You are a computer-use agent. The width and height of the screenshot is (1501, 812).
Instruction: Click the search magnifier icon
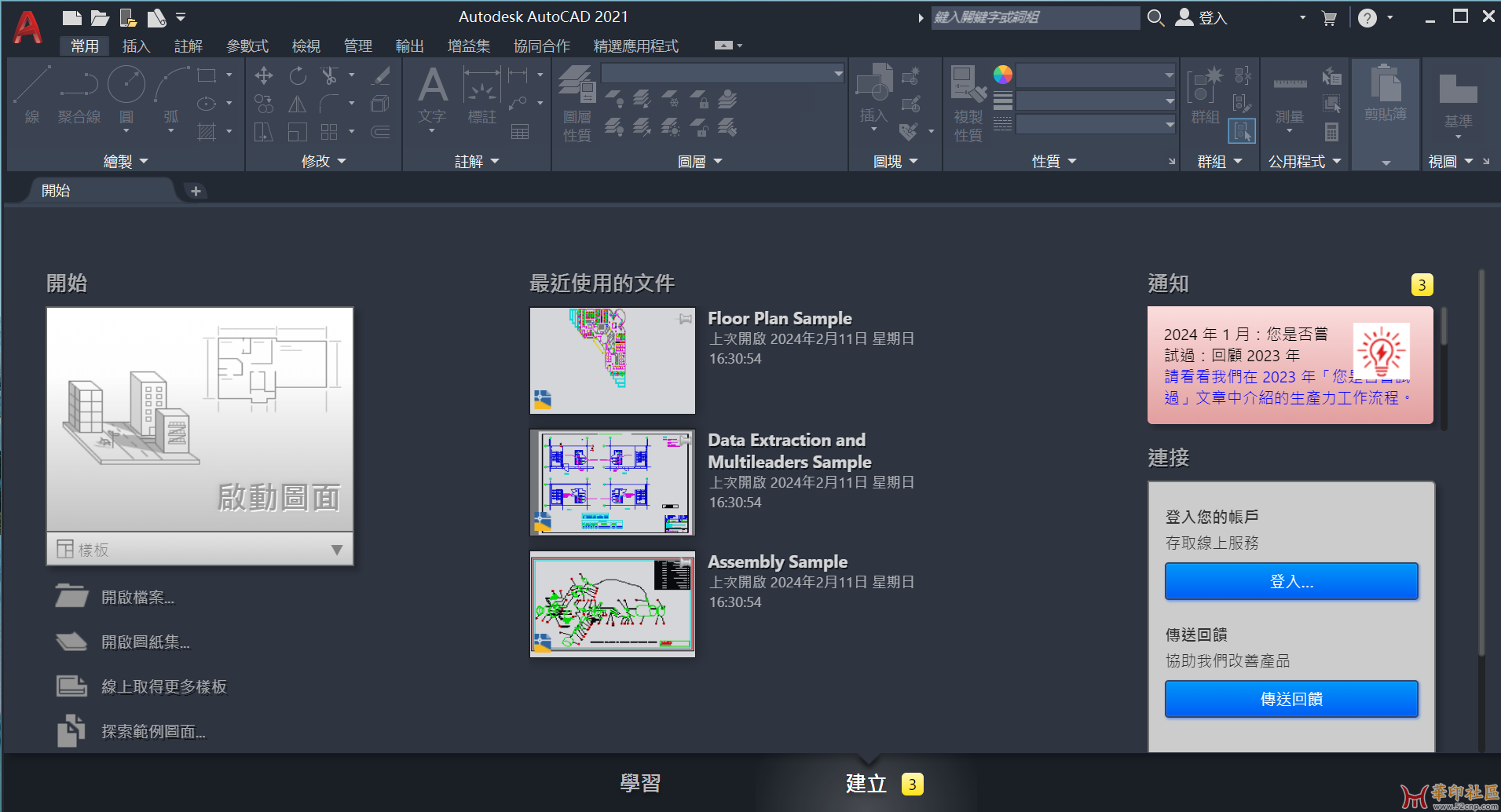pyautogui.click(x=1155, y=17)
